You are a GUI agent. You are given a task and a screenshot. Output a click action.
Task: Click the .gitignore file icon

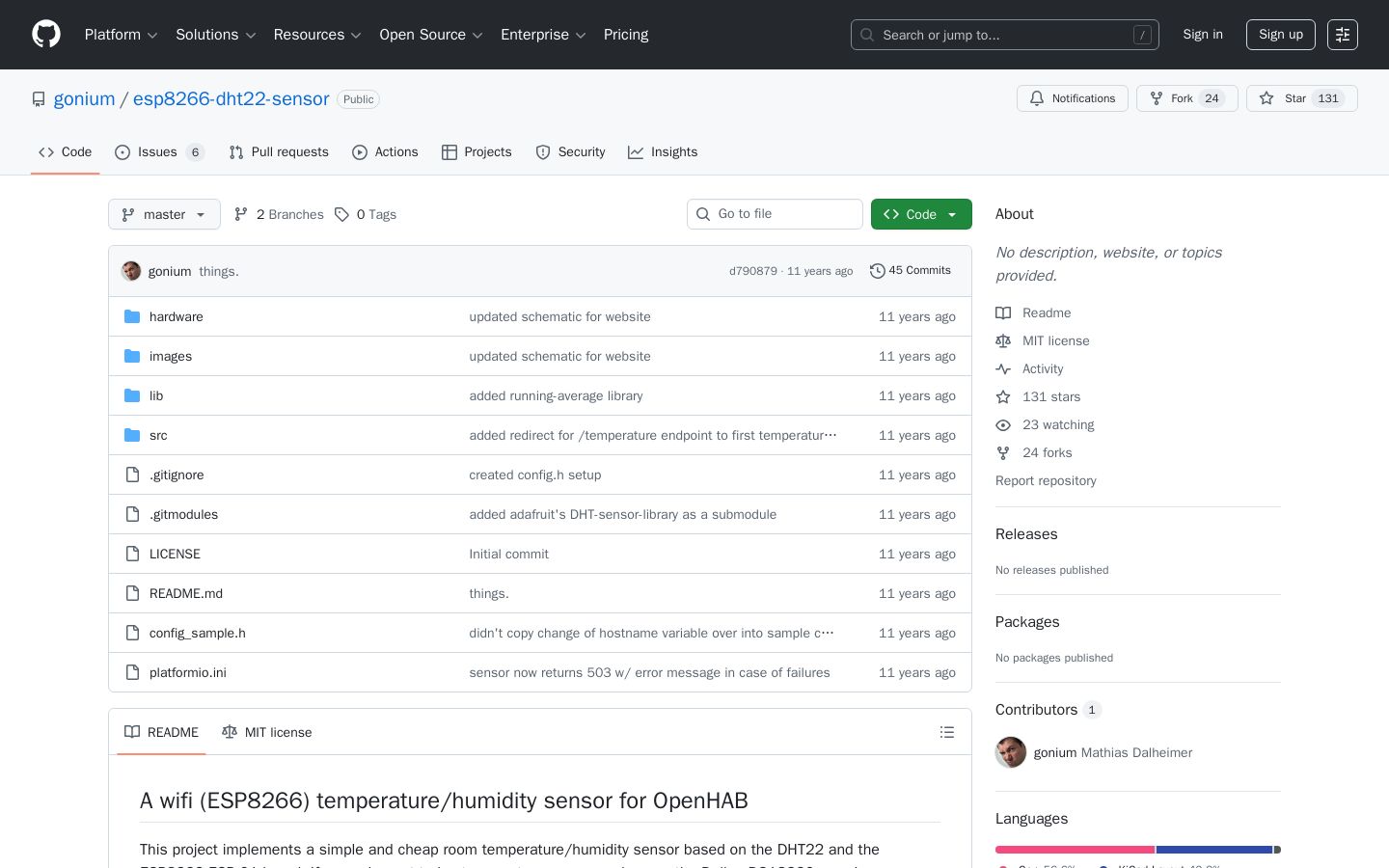click(132, 475)
